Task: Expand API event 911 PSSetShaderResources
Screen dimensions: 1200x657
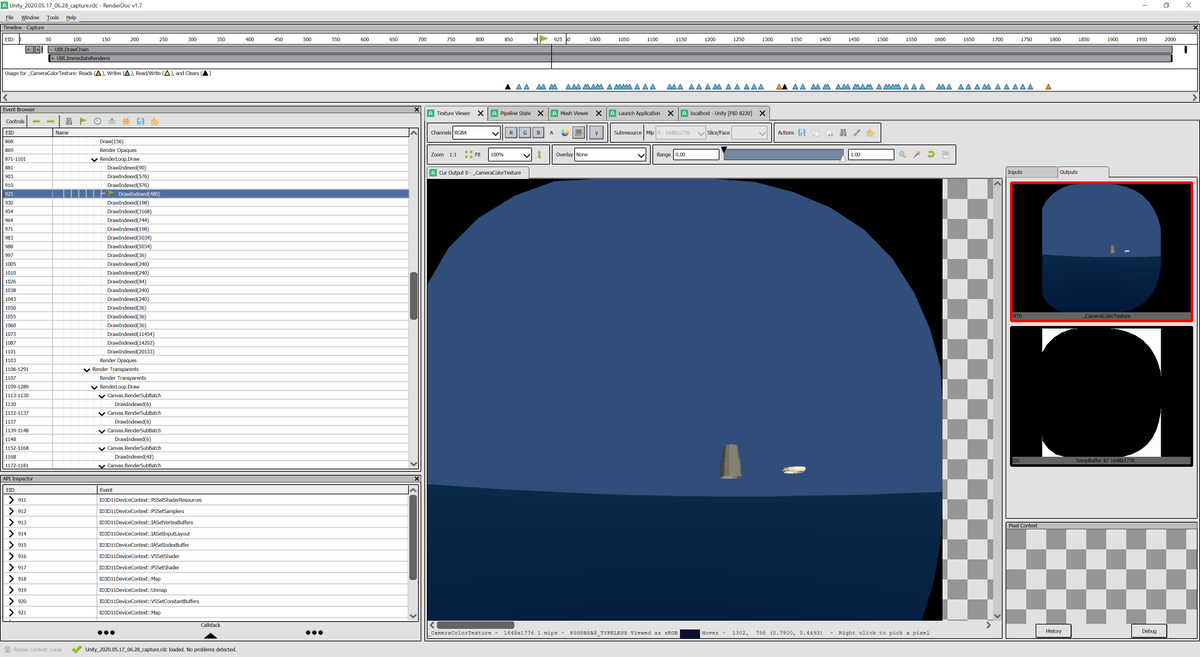Action: pos(11,499)
